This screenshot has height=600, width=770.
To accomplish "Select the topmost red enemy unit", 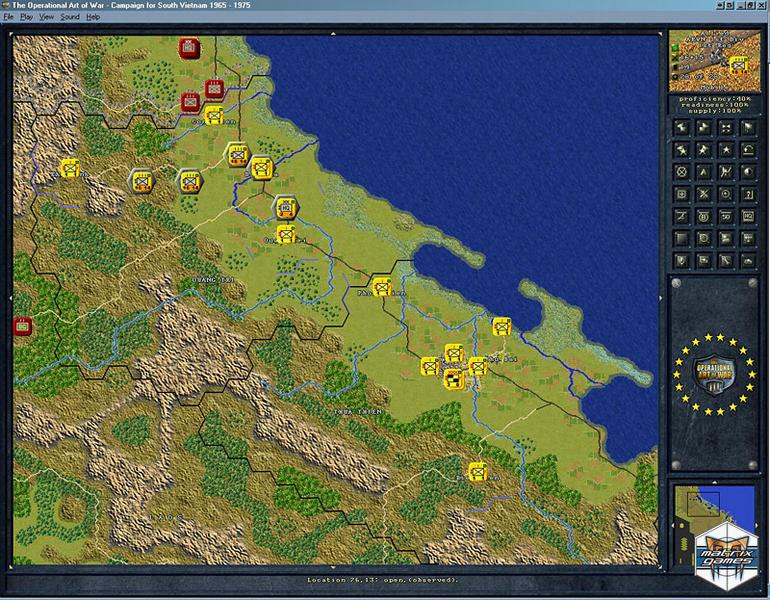I will pyautogui.click(x=189, y=48).
